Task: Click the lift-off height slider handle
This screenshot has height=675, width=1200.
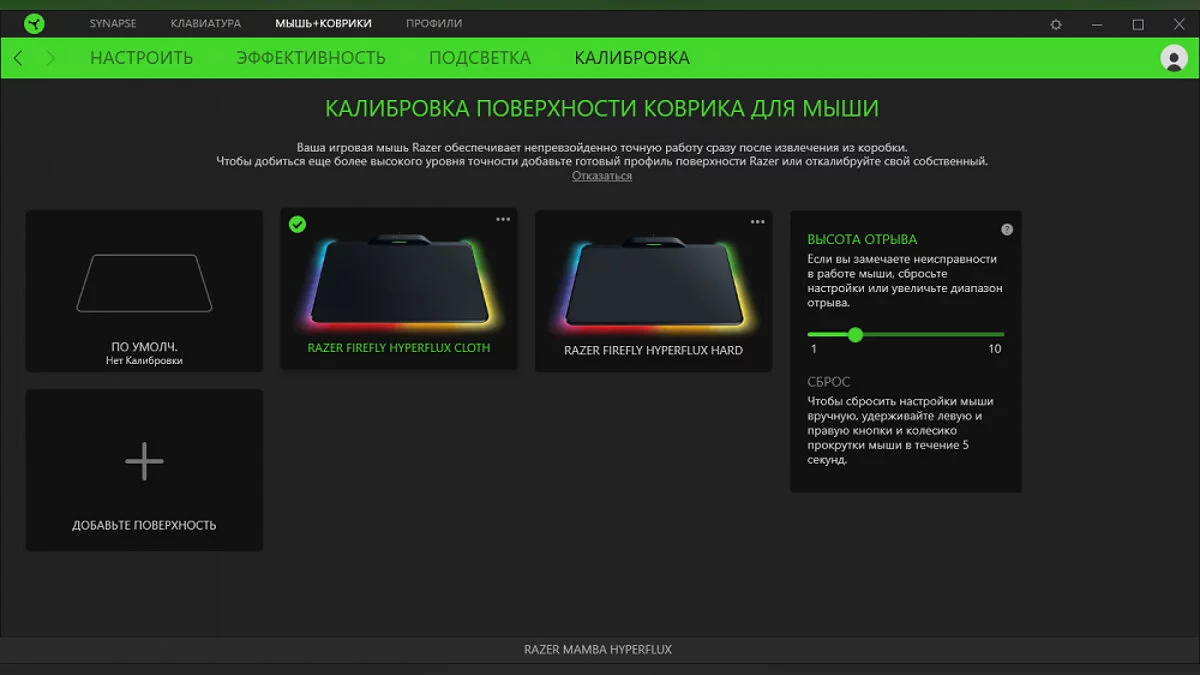Action: click(x=855, y=335)
